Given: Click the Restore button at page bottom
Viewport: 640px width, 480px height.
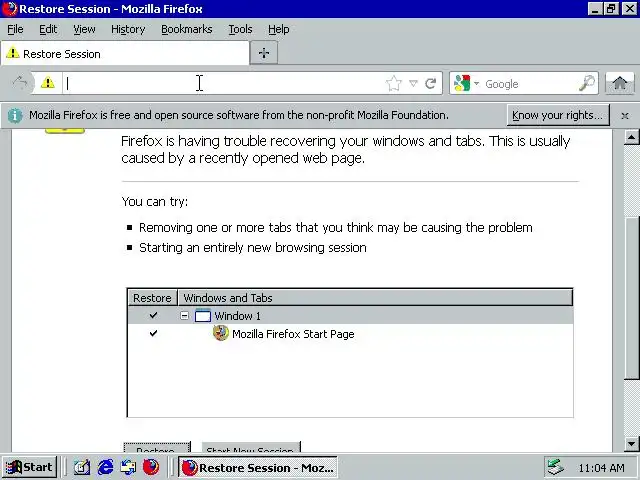Looking at the screenshot, I should pos(157,447).
